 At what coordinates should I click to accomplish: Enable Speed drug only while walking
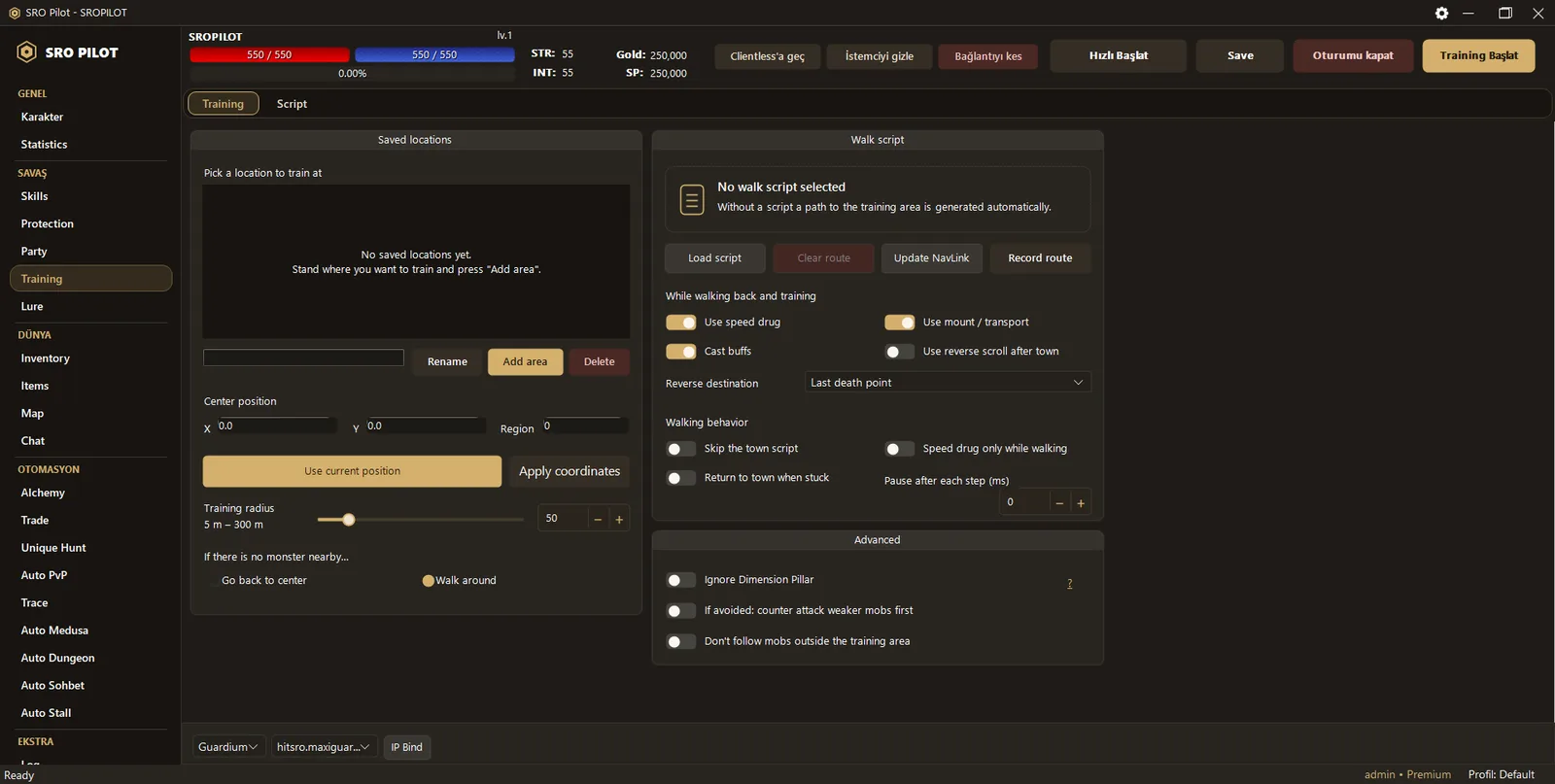[900, 449]
